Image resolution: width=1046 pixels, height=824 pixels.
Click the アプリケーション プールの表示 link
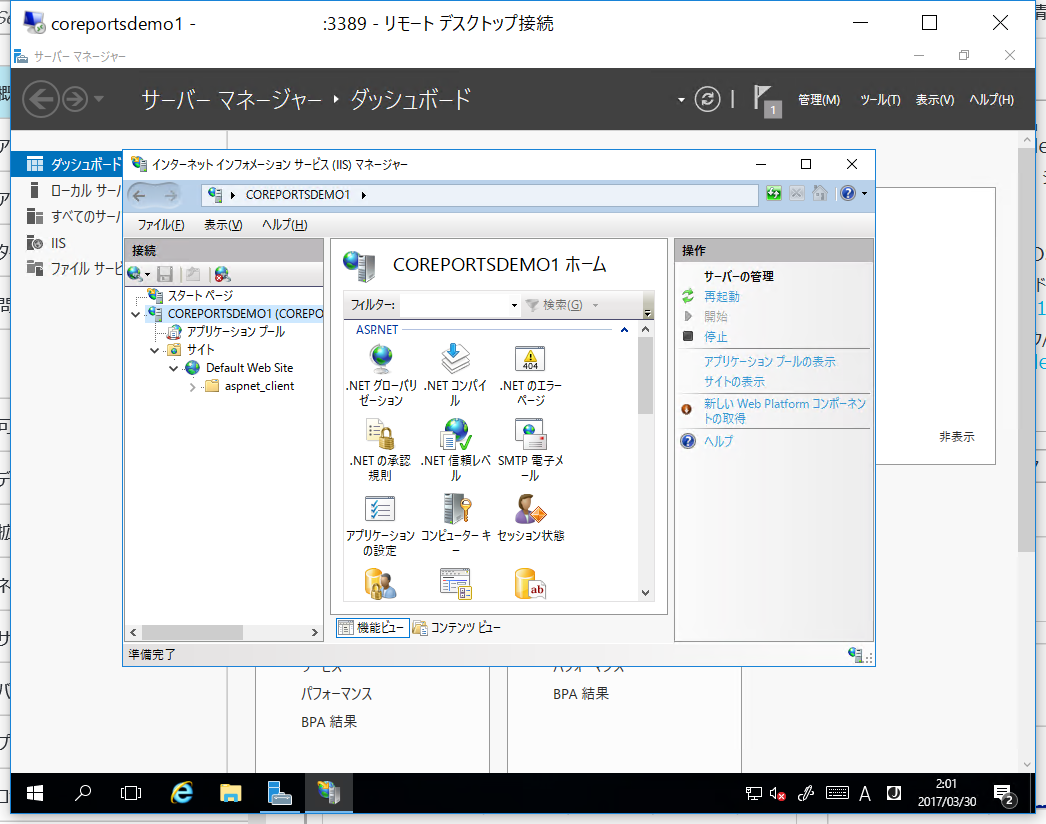pos(770,362)
